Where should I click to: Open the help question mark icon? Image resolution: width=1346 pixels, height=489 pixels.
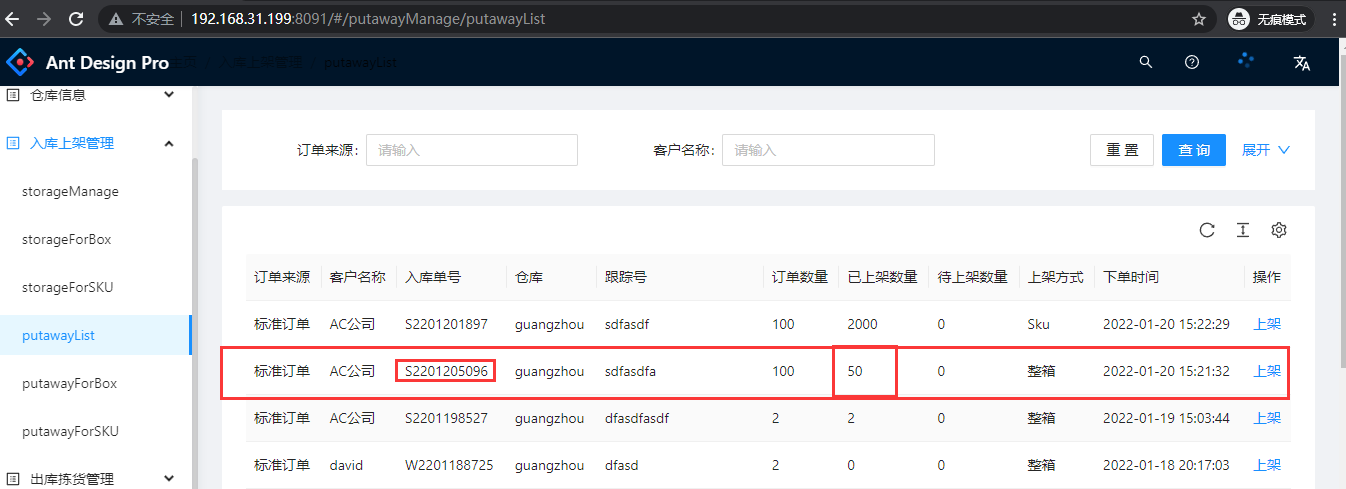point(1191,62)
